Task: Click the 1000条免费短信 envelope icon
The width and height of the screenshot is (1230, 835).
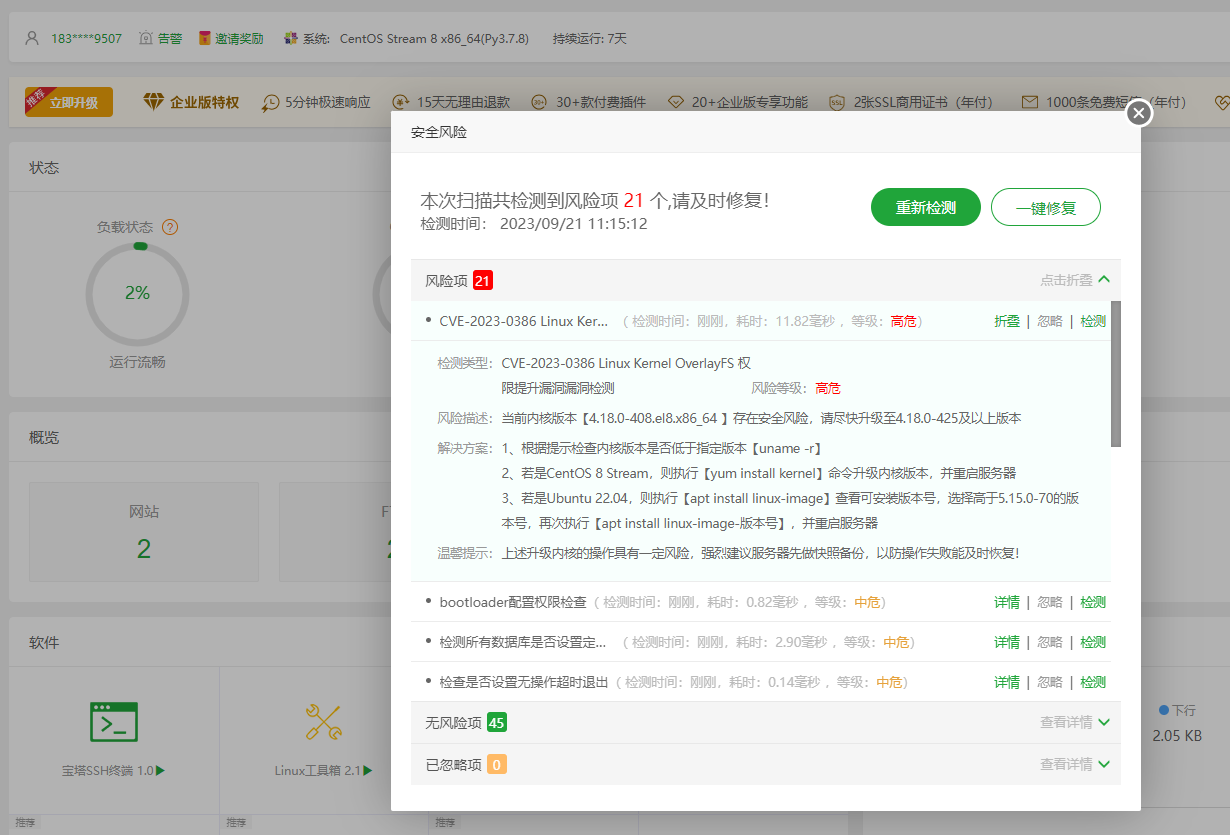Action: click(x=1030, y=102)
